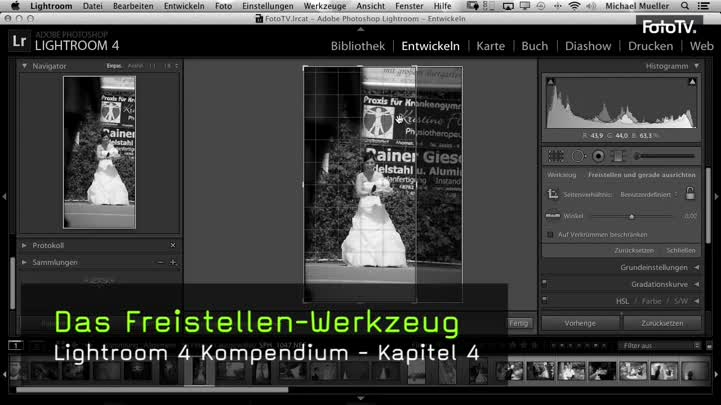Open the Seitenverhältnis Benutzerdefiniert dropdown

[x=650, y=194]
